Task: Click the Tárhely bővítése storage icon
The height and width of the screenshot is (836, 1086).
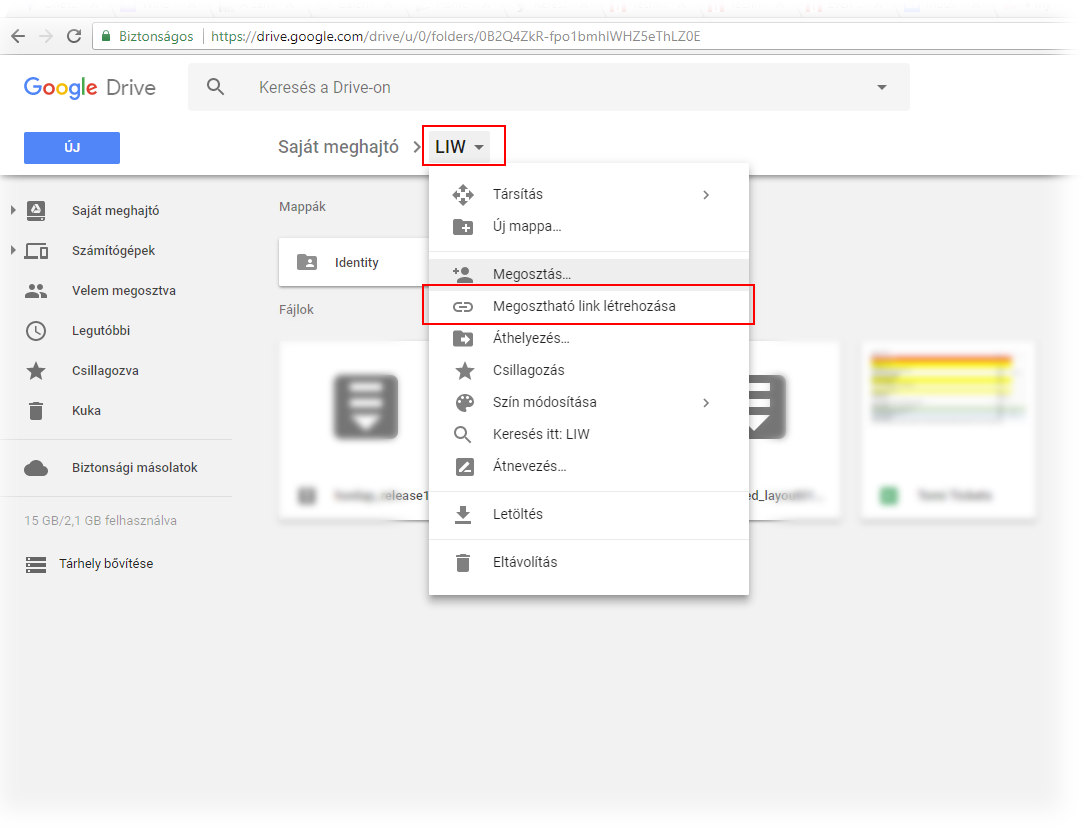Action: pos(36,564)
